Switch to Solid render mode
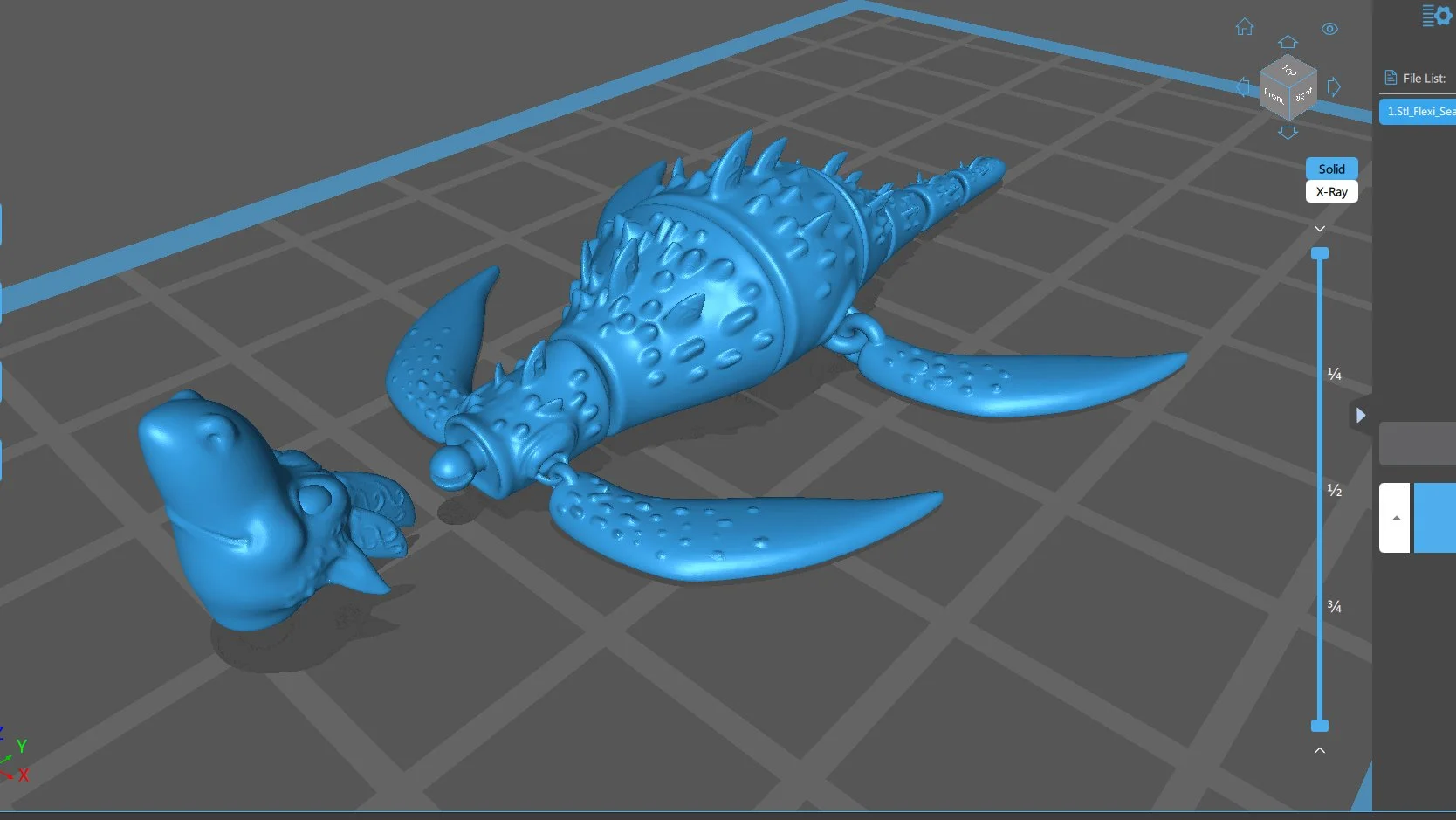 click(x=1332, y=169)
